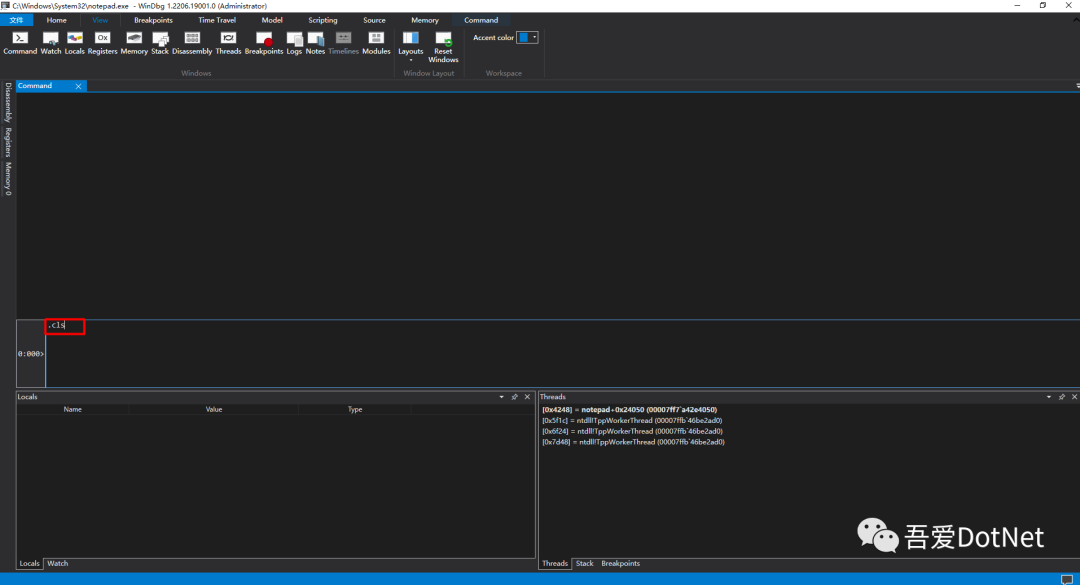Open the collapsed Memory 0 side tab
1080x585 pixels.
coord(8,178)
